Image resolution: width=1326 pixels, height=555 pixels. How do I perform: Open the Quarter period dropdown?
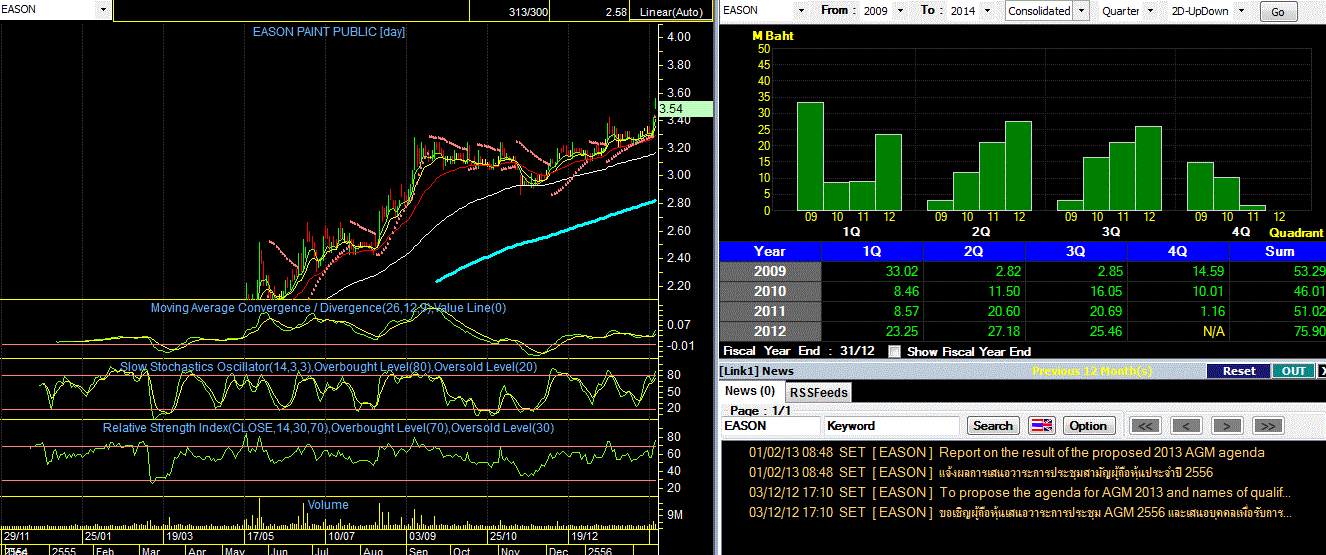1151,10
